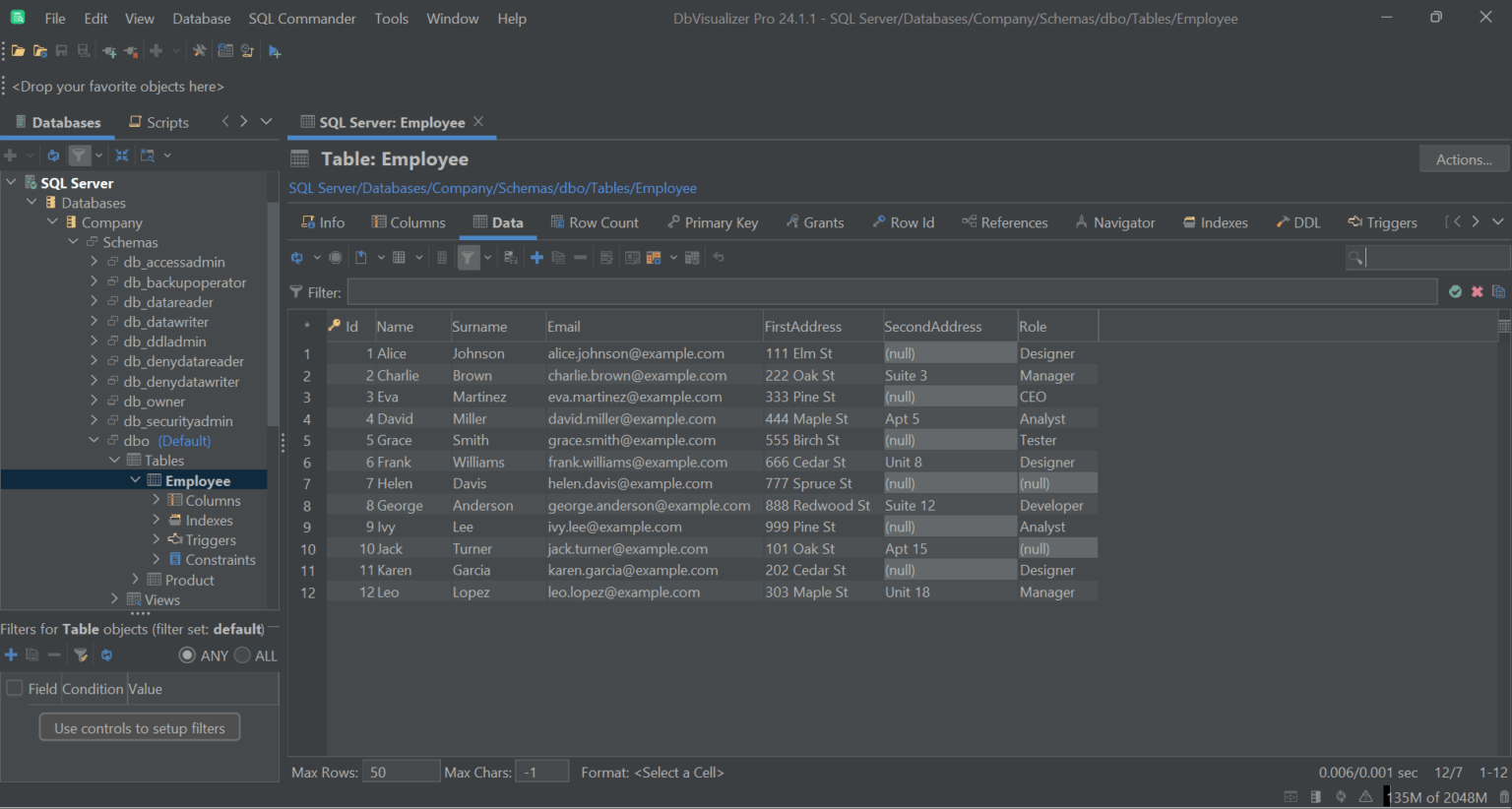Viewport: 1512px width, 809px height.
Task: Expand the Views tree node
Action: (x=115, y=599)
